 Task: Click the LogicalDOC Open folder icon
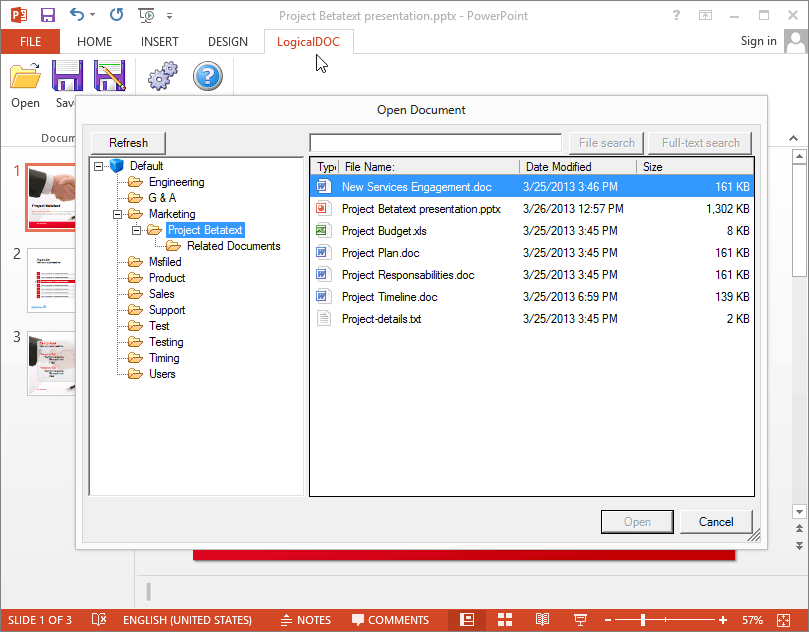click(x=25, y=76)
